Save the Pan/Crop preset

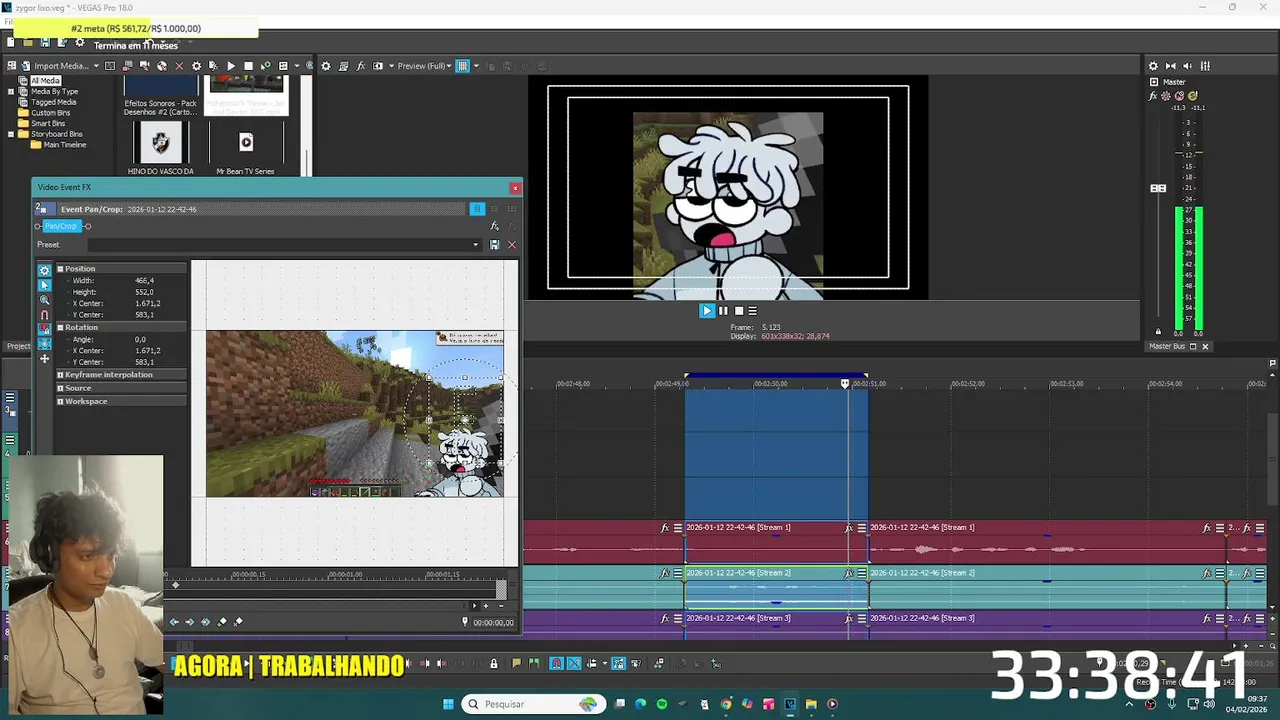tap(494, 245)
